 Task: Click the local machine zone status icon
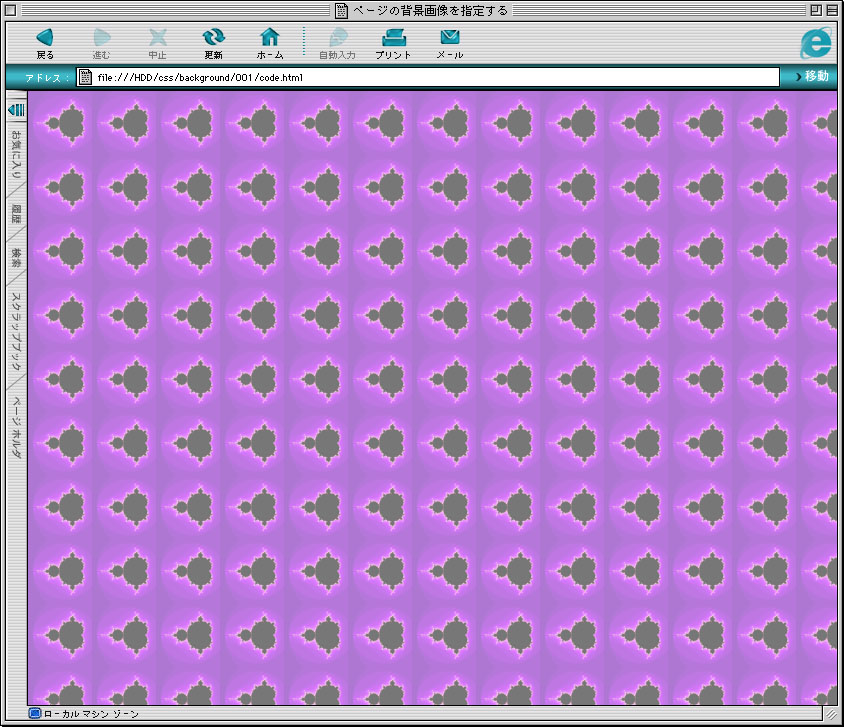click(x=35, y=714)
